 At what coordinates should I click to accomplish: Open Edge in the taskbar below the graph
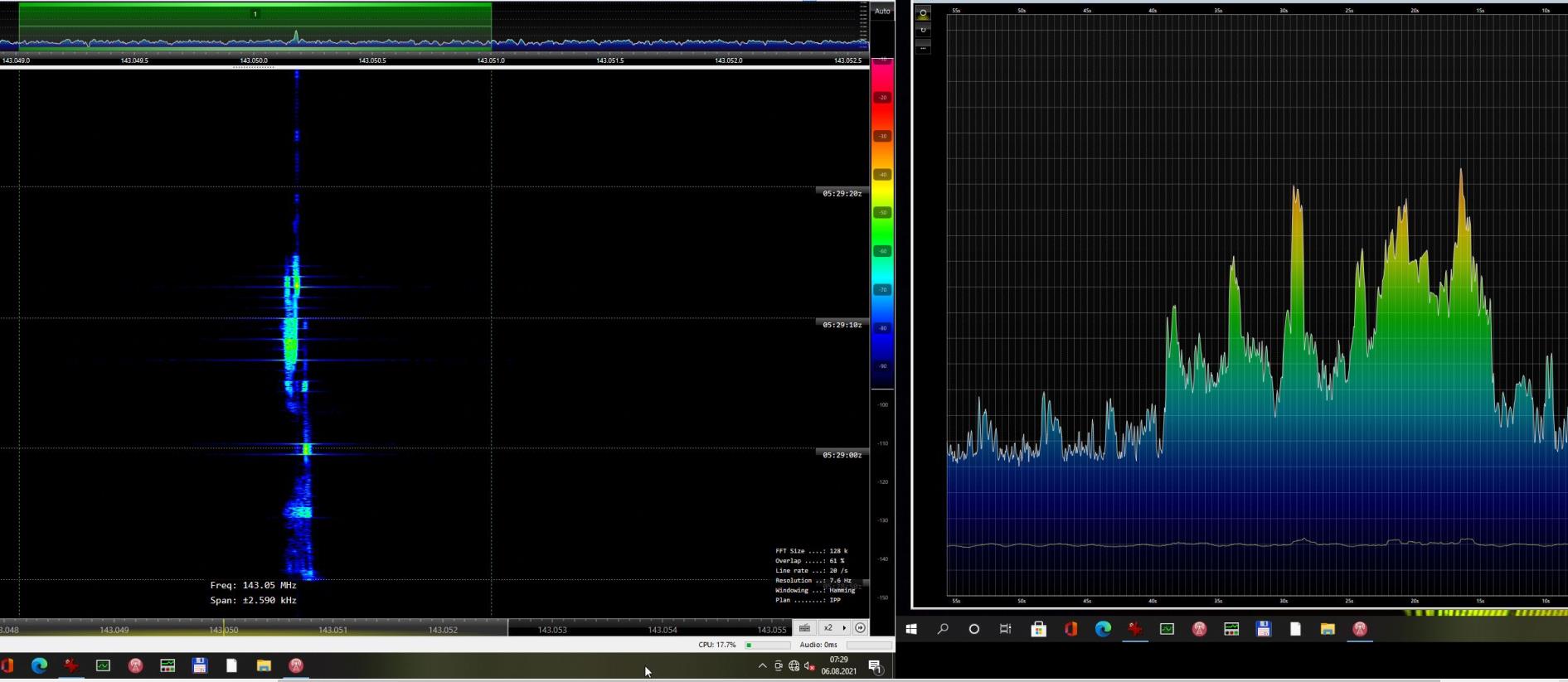point(1103,629)
